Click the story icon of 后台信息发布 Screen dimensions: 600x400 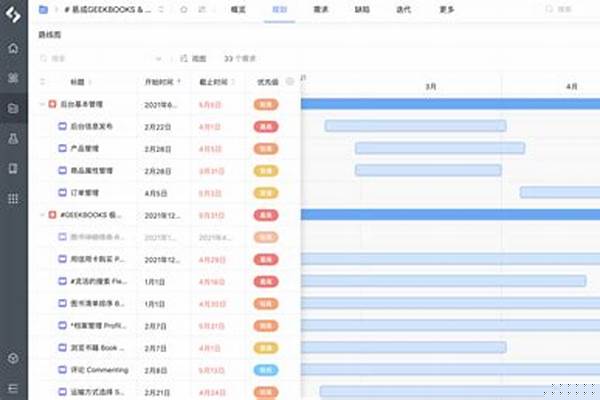[x=62, y=126]
